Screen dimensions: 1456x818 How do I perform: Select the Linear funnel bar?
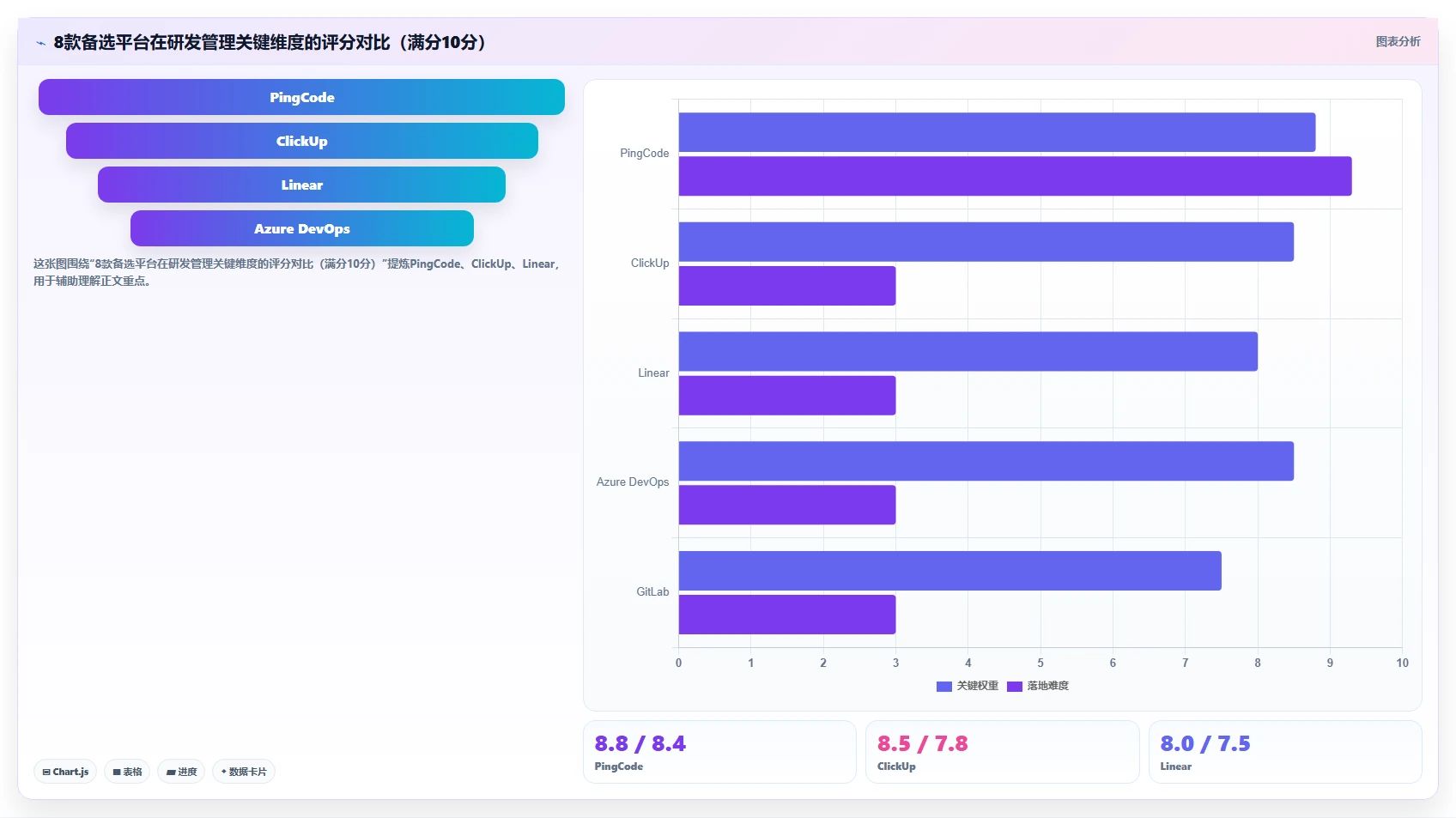tap(301, 185)
